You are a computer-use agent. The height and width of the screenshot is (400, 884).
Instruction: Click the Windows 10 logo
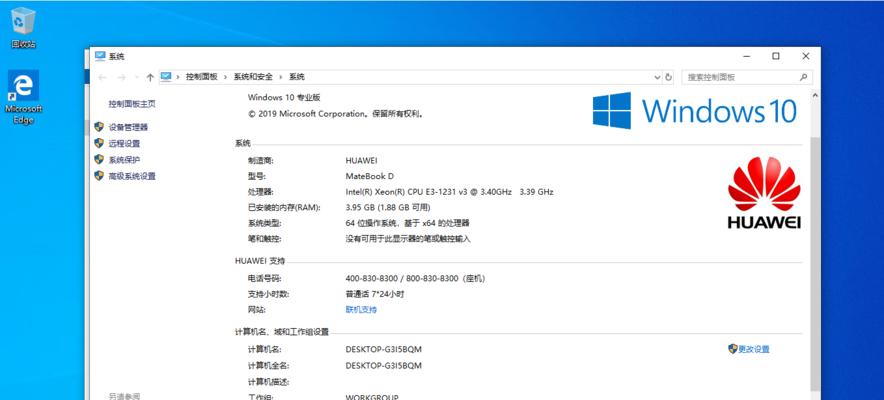tap(695, 110)
